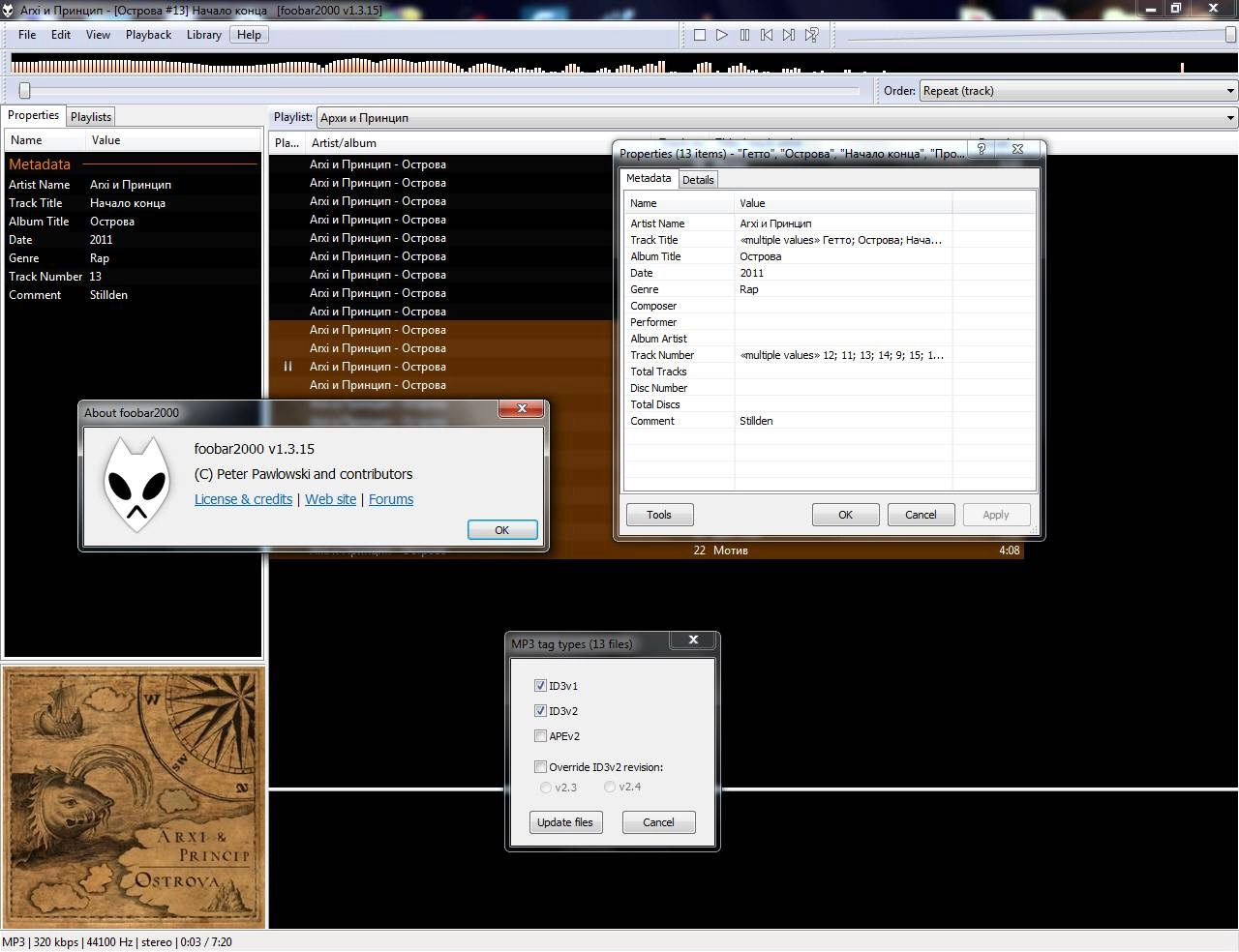Open the Web site link
Viewport: 1239px width, 952px height.
click(330, 499)
